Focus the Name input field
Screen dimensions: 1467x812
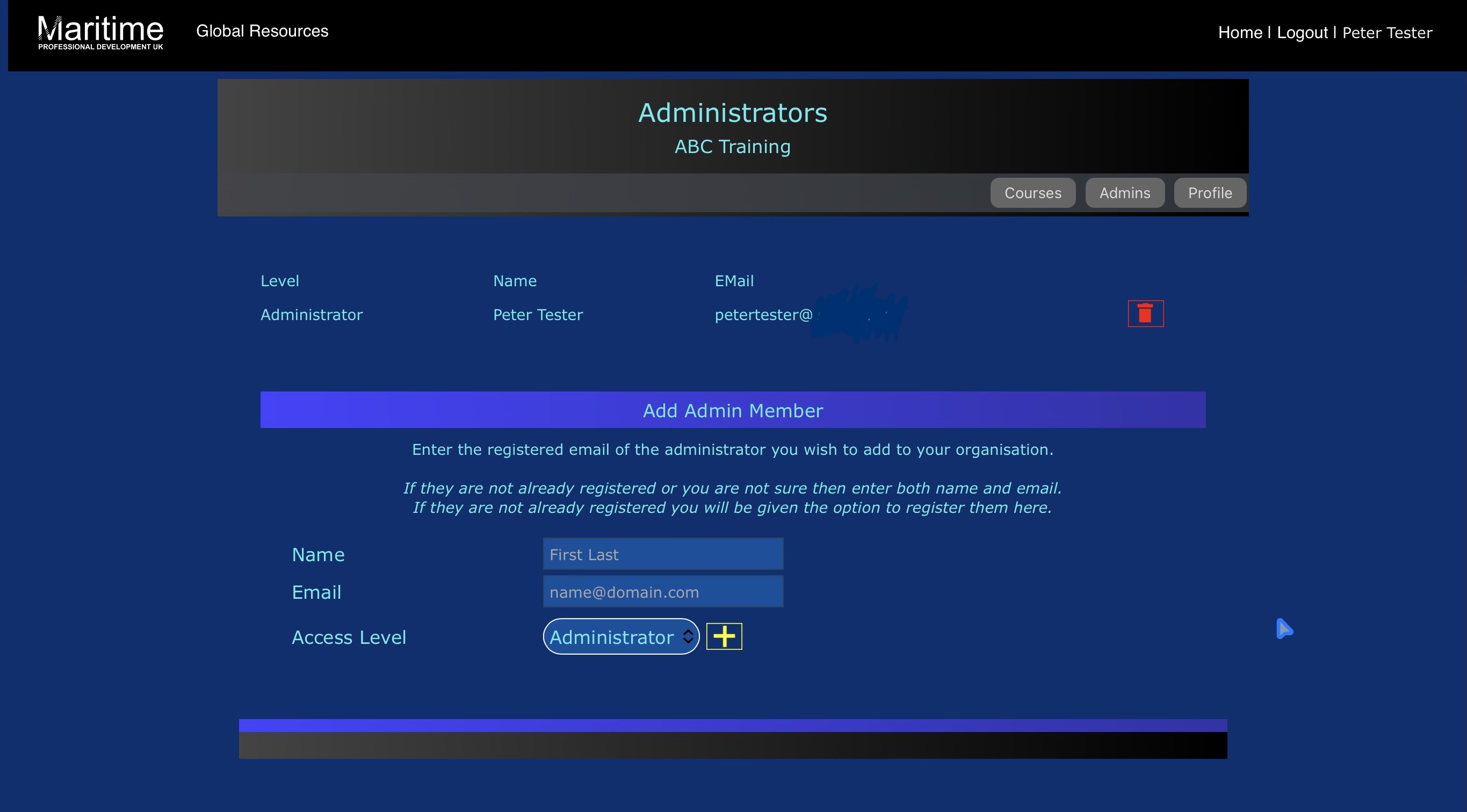(663, 554)
